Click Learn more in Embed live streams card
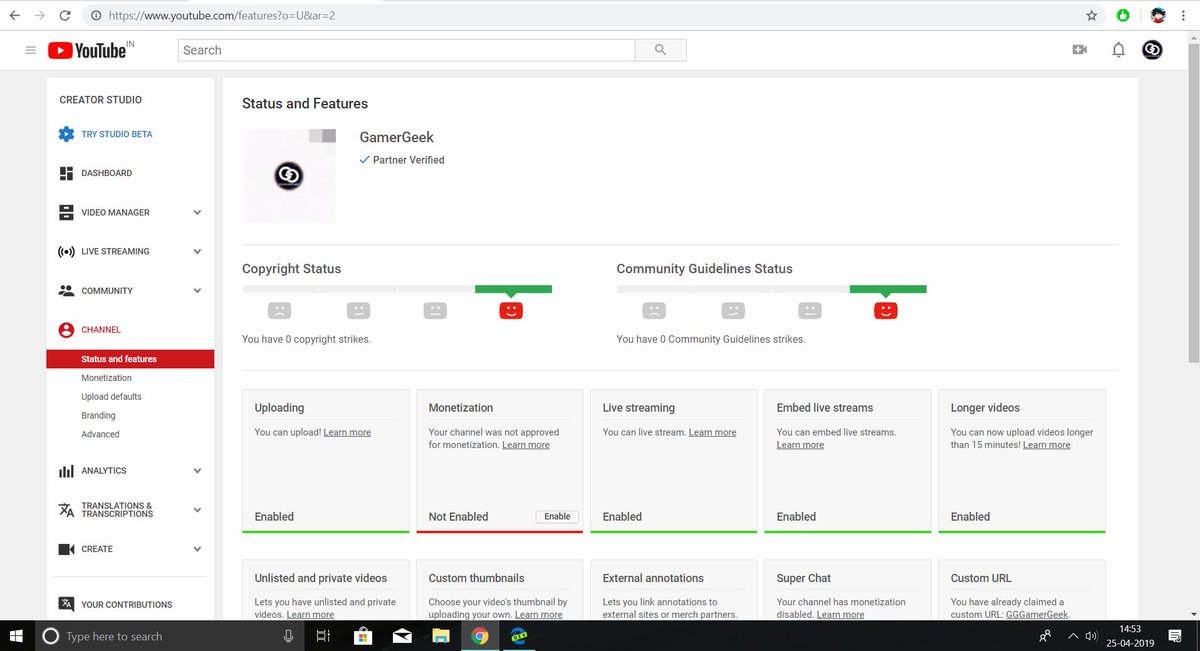 tap(800, 444)
